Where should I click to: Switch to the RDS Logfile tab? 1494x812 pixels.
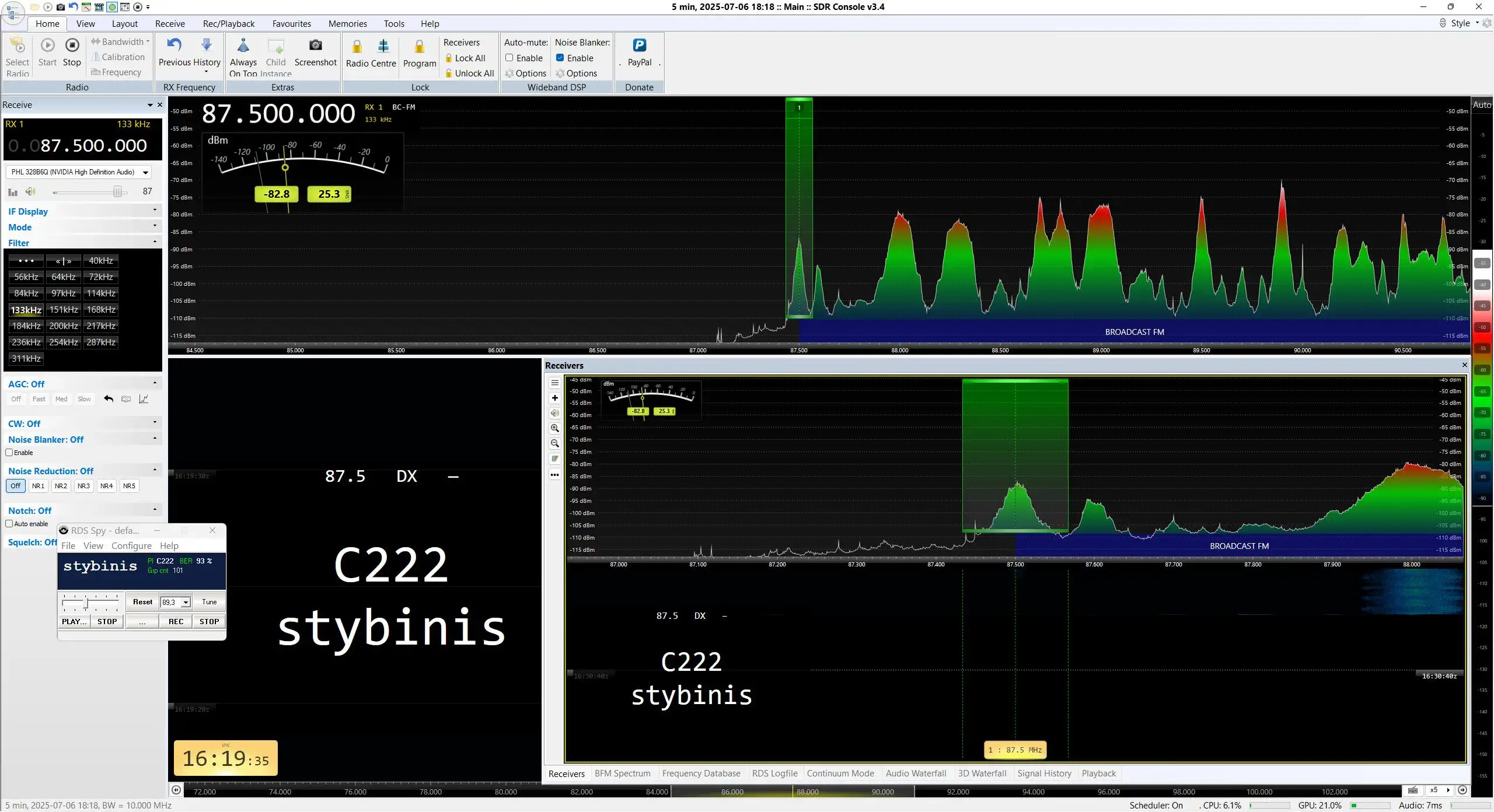coord(774,773)
